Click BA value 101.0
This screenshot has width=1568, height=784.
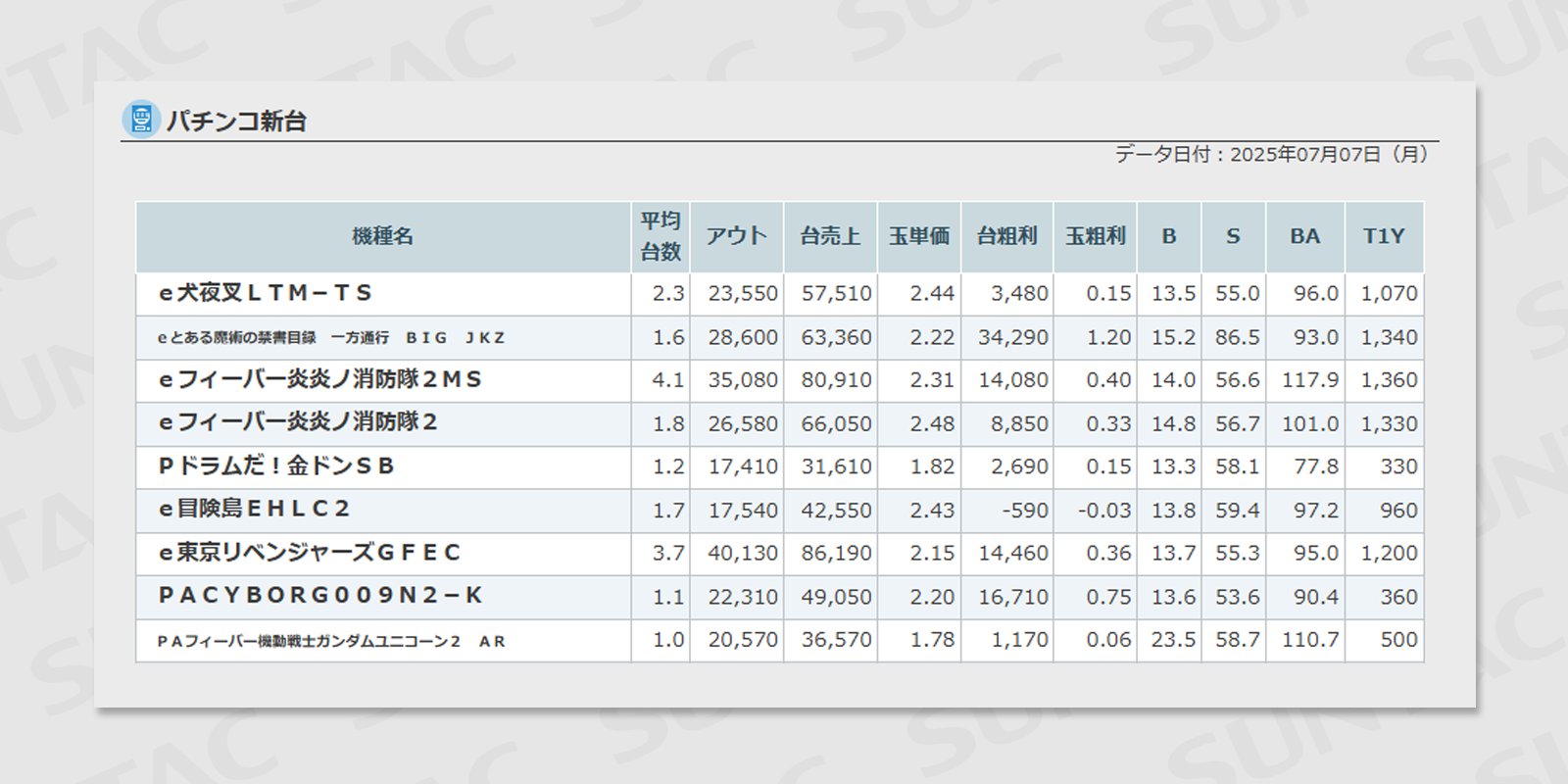click(1310, 424)
